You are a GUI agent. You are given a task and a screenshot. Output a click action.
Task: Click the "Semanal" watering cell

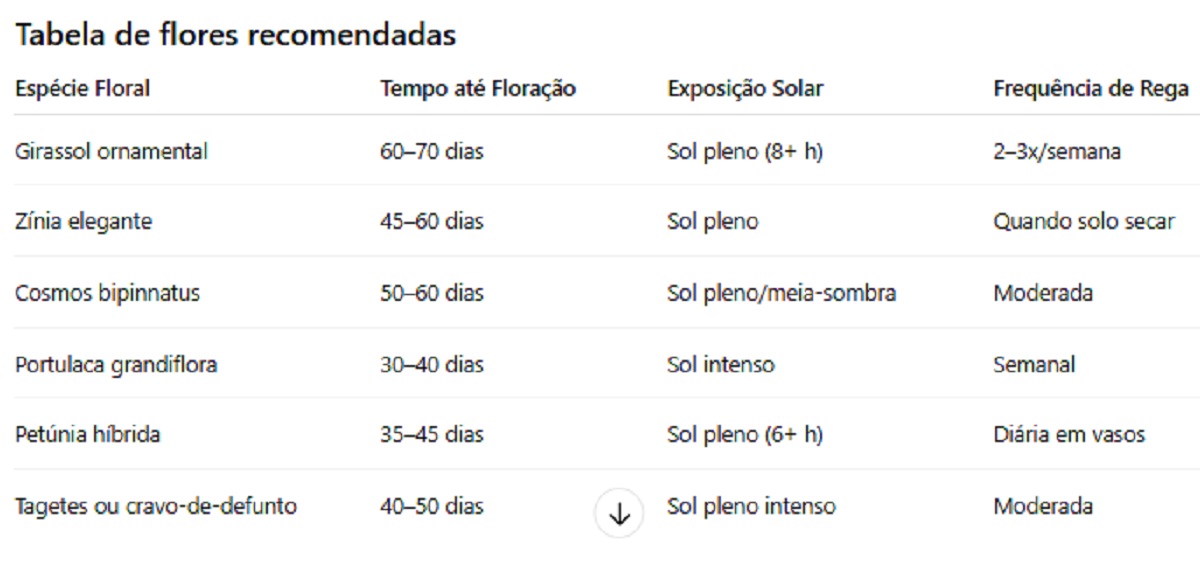click(1033, 365)
